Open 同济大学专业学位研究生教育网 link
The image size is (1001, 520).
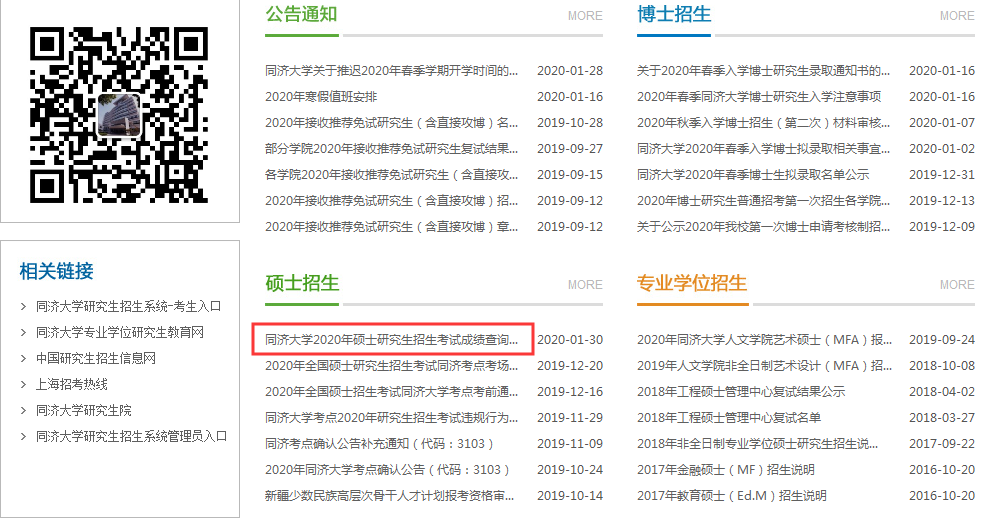pos(120,332)
